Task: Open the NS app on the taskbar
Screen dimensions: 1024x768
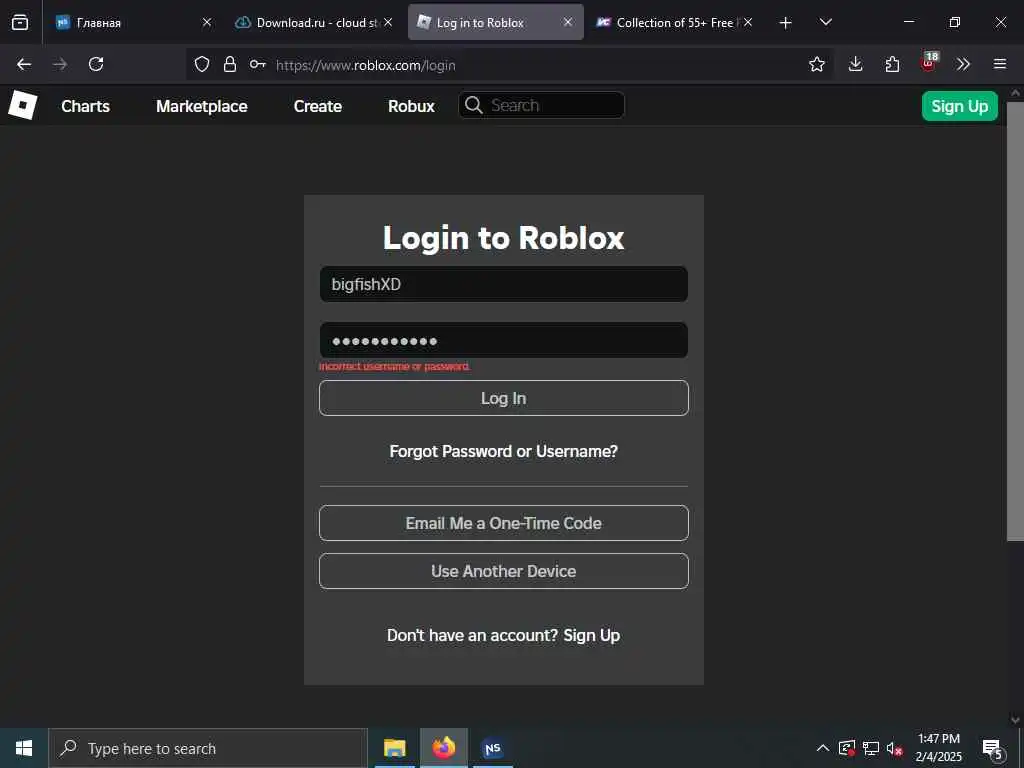Action: click(x=492, y=748)
